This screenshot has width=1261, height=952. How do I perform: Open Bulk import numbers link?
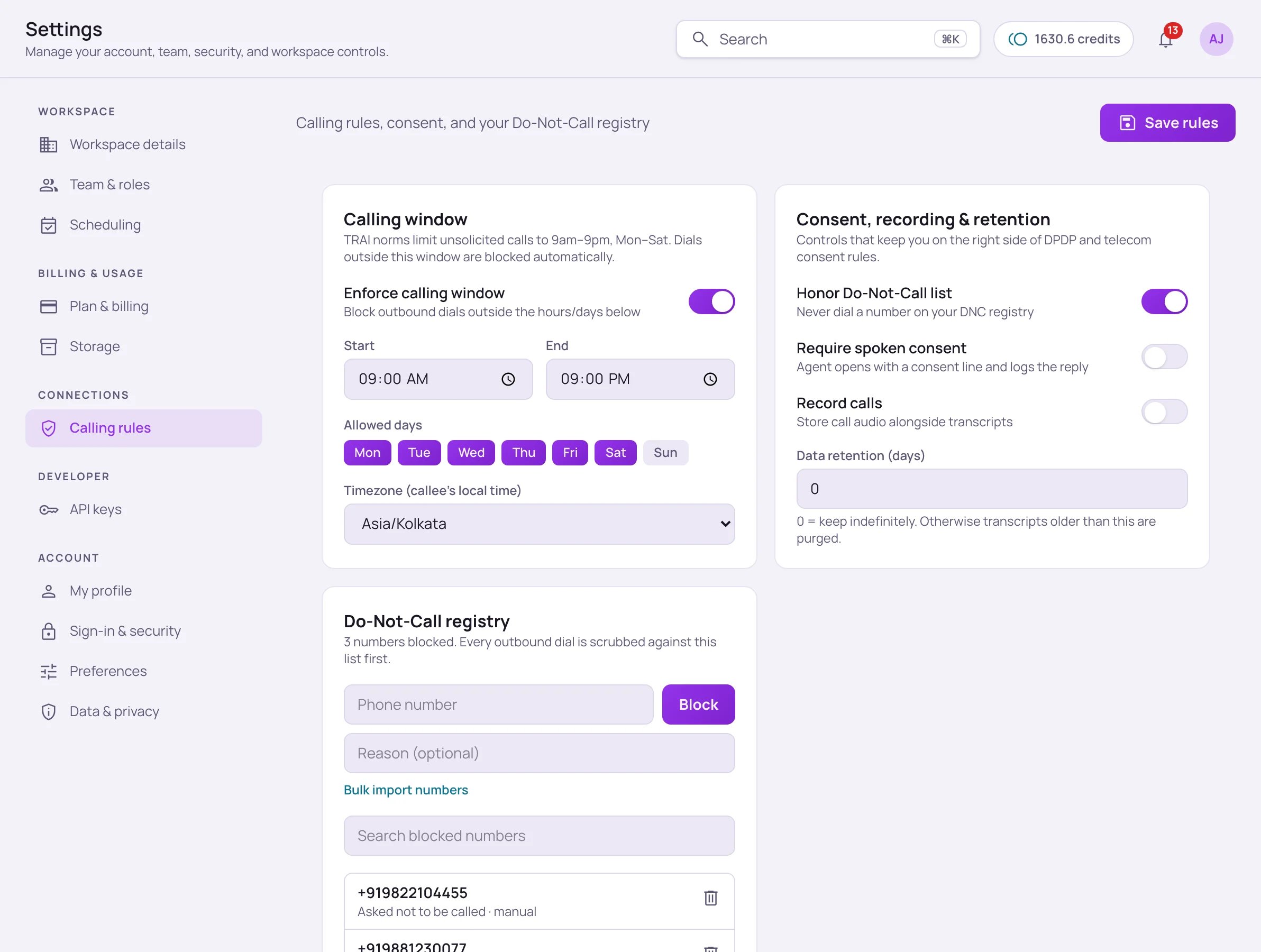coord(405,790)
